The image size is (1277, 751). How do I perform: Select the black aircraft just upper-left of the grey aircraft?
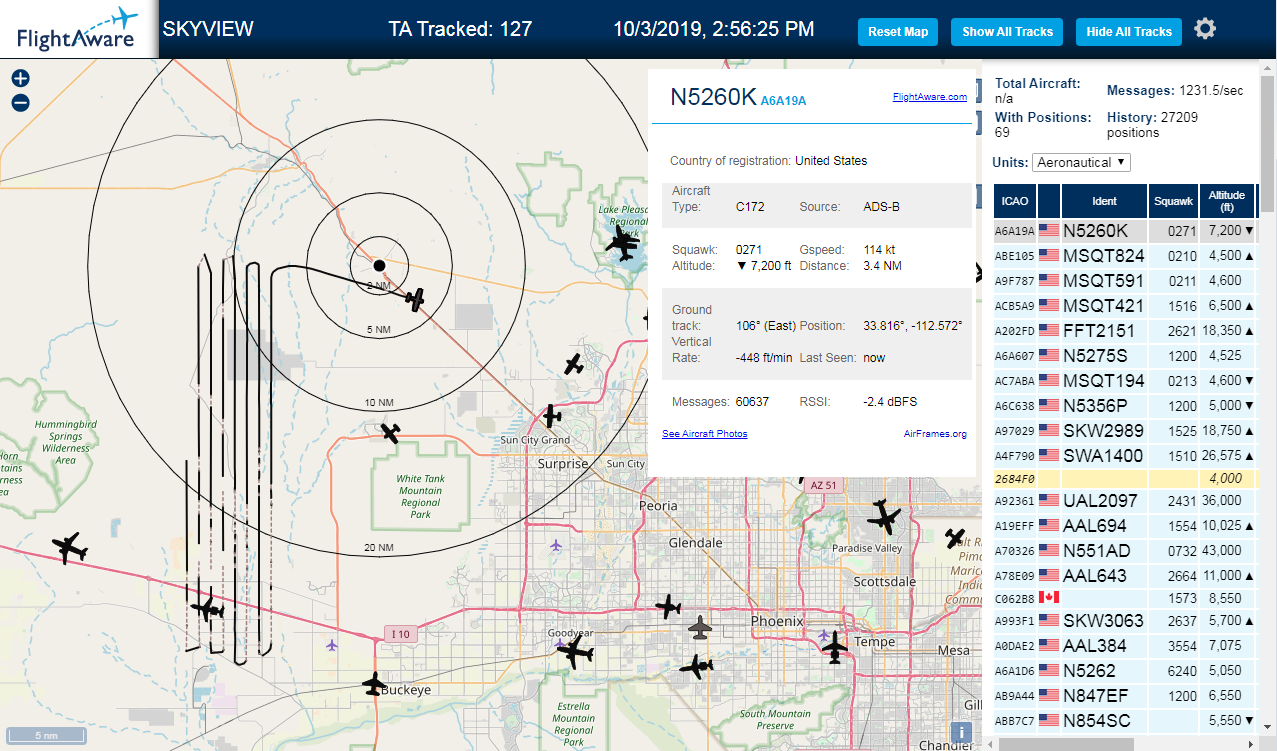[x=668, y=605]
